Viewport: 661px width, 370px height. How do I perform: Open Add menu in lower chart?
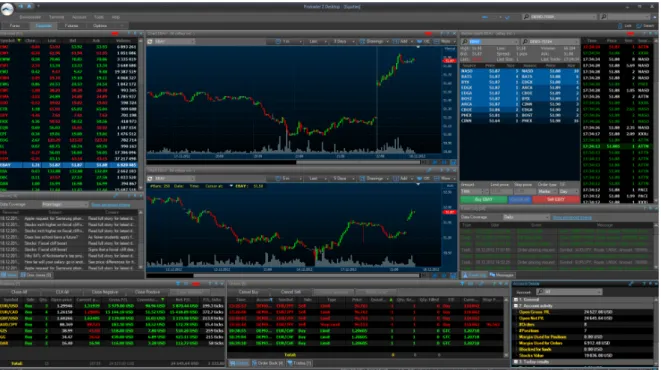point(403,179)
